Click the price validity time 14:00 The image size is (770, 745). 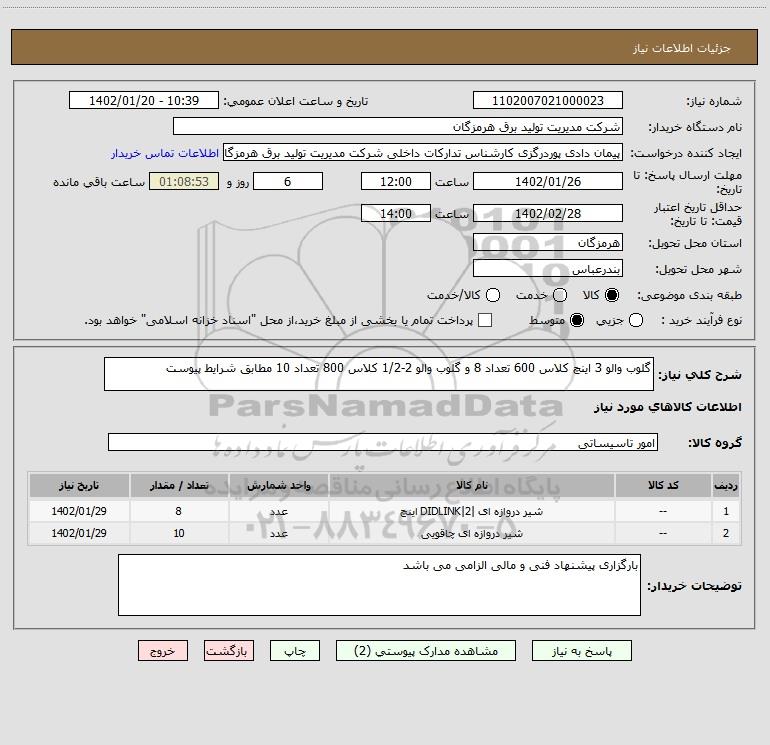396,213
